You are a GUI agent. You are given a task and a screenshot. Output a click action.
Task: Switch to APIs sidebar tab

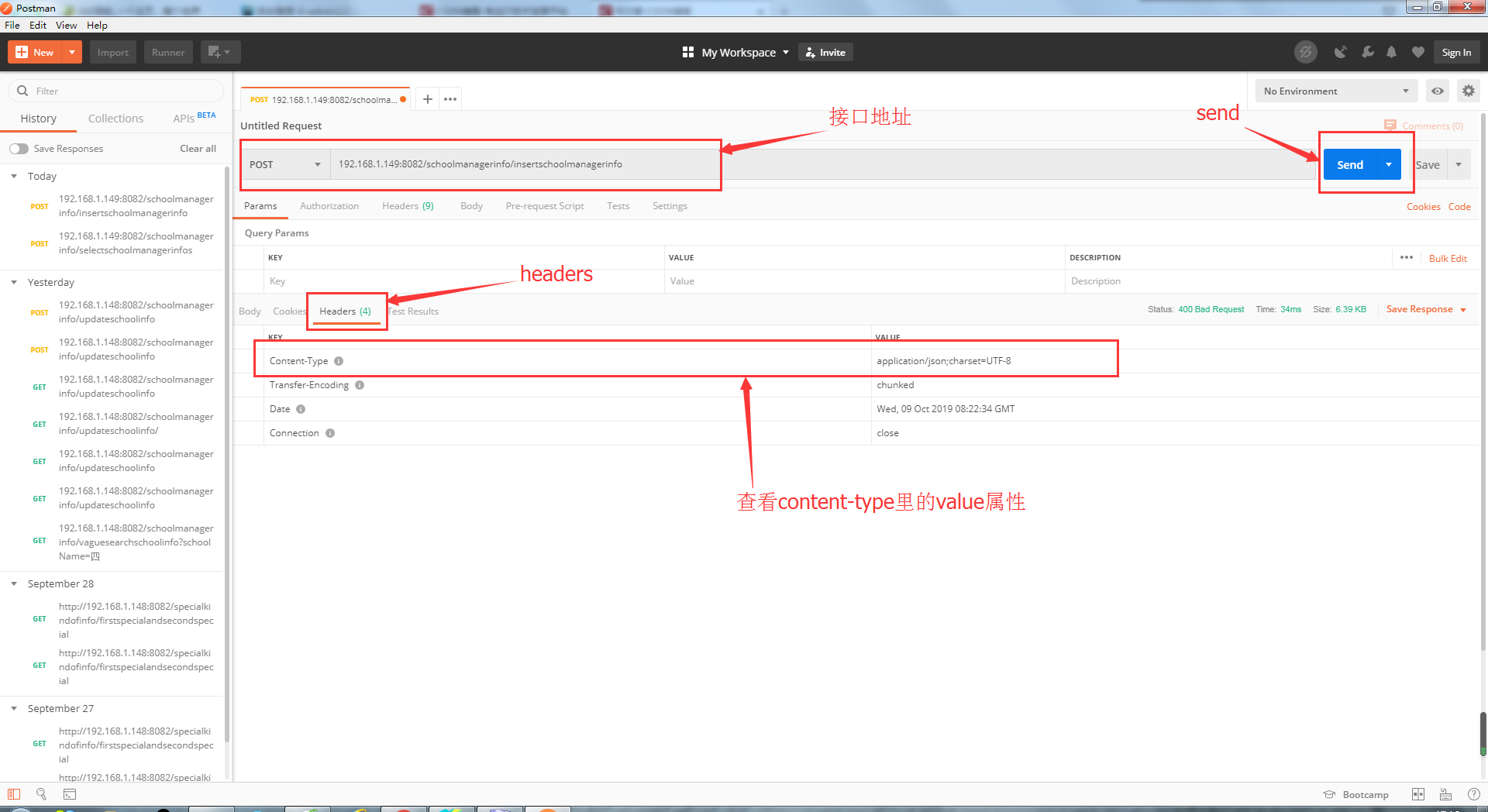(x=194, y=118)
